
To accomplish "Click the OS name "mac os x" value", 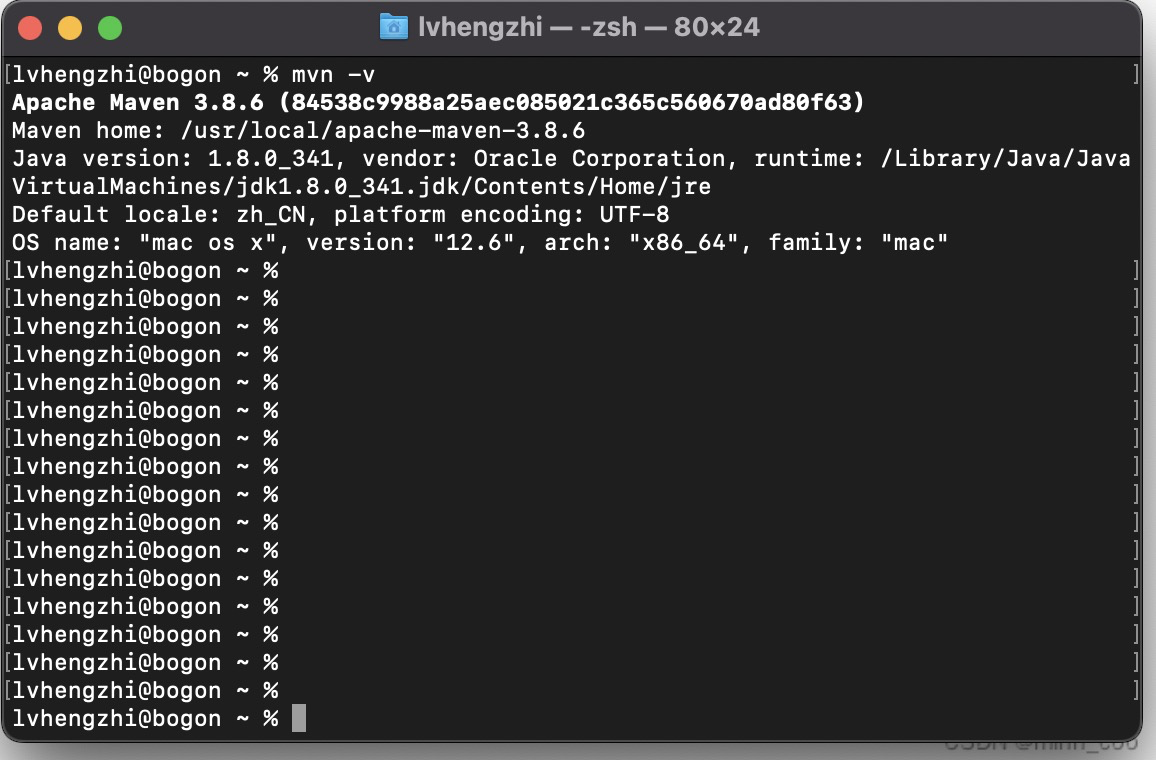I will tap(208, 243).
